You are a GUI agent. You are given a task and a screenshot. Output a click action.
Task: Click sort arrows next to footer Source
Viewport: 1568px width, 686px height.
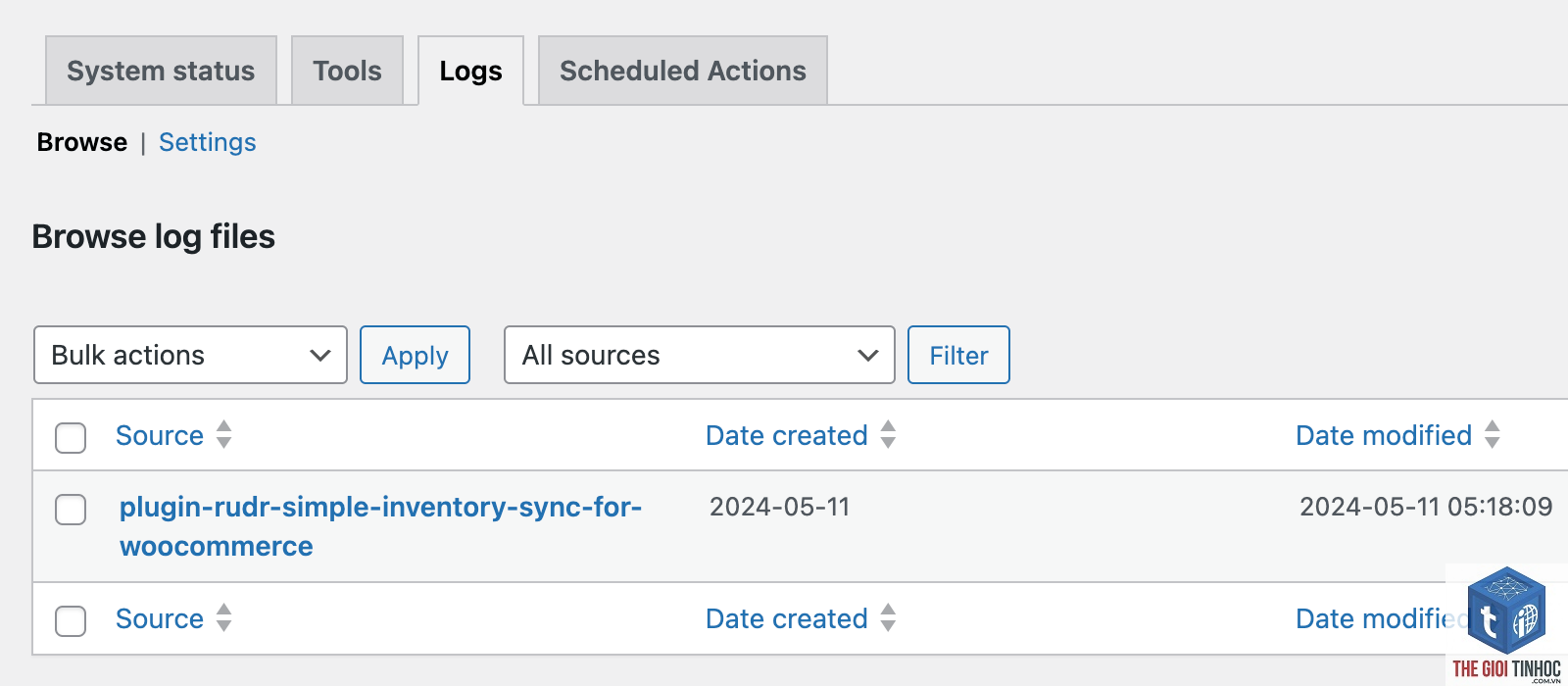coord(224,617)
